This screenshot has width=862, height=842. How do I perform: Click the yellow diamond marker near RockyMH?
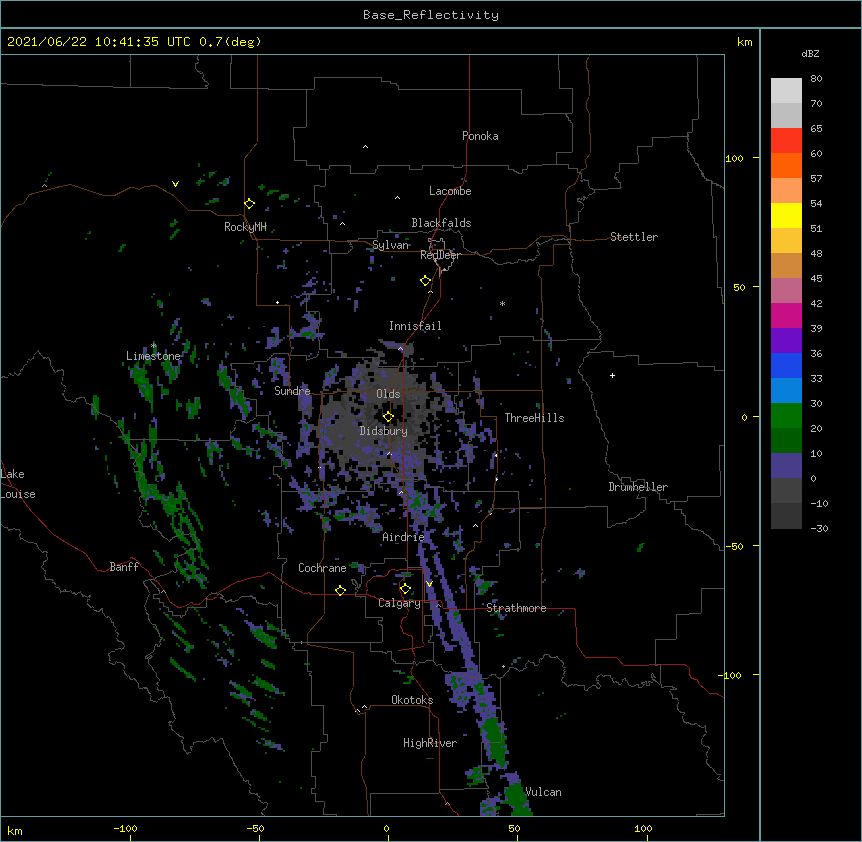pyautogui.click(x=250, y=204)
